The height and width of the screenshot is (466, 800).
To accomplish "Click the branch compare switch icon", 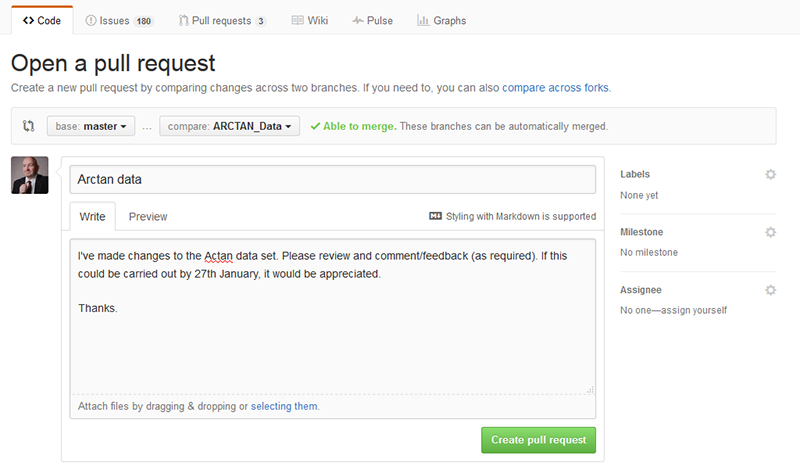I will (x=29, y=126).
